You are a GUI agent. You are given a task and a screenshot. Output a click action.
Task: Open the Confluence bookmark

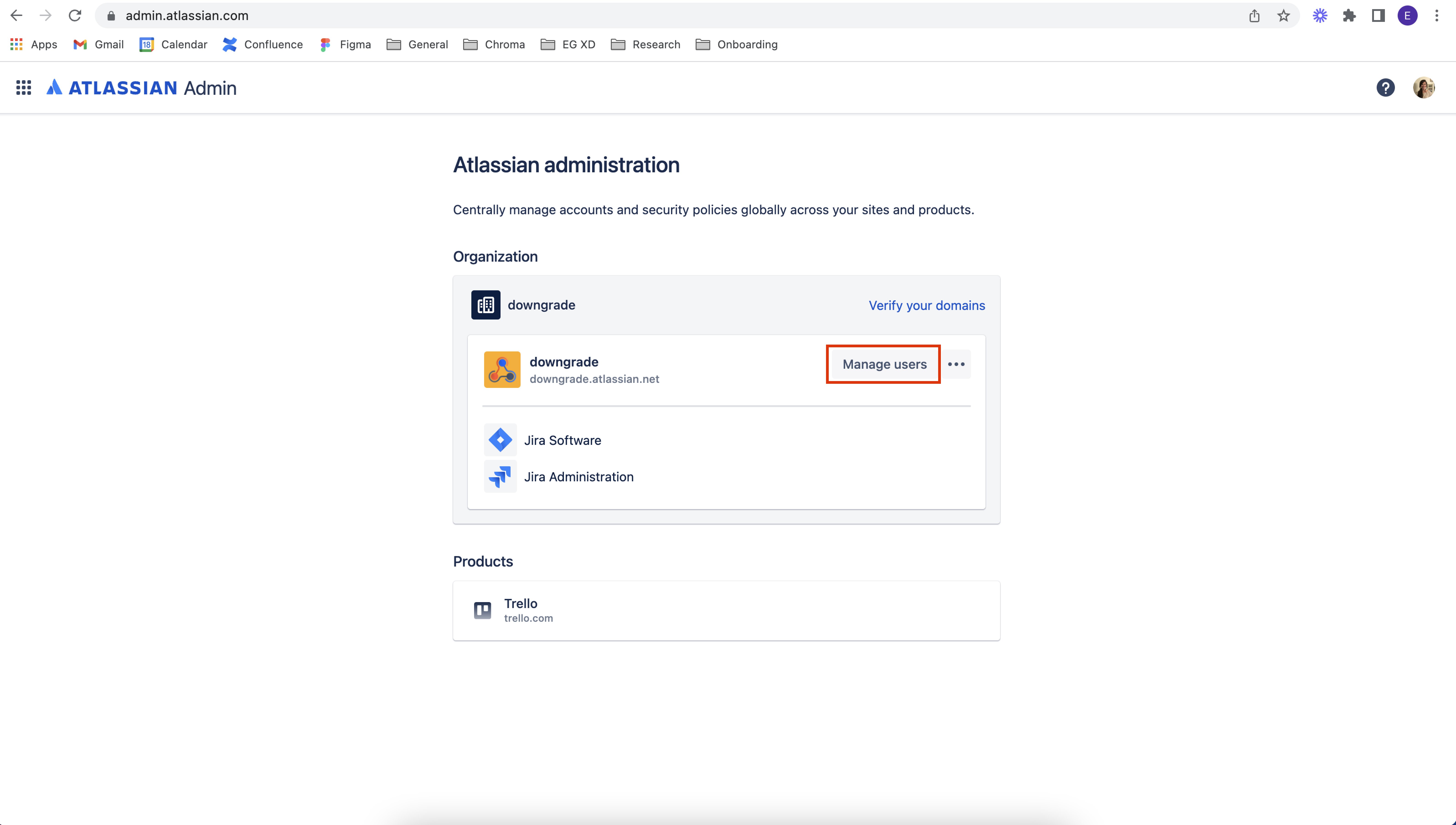pos(263,44)
